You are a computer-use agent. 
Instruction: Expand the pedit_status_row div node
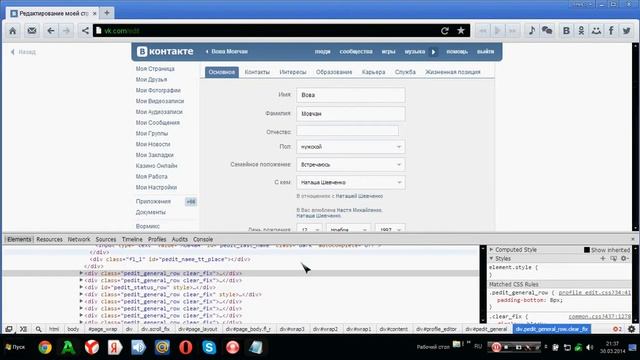pyautogui.click(x=81, y=287)
